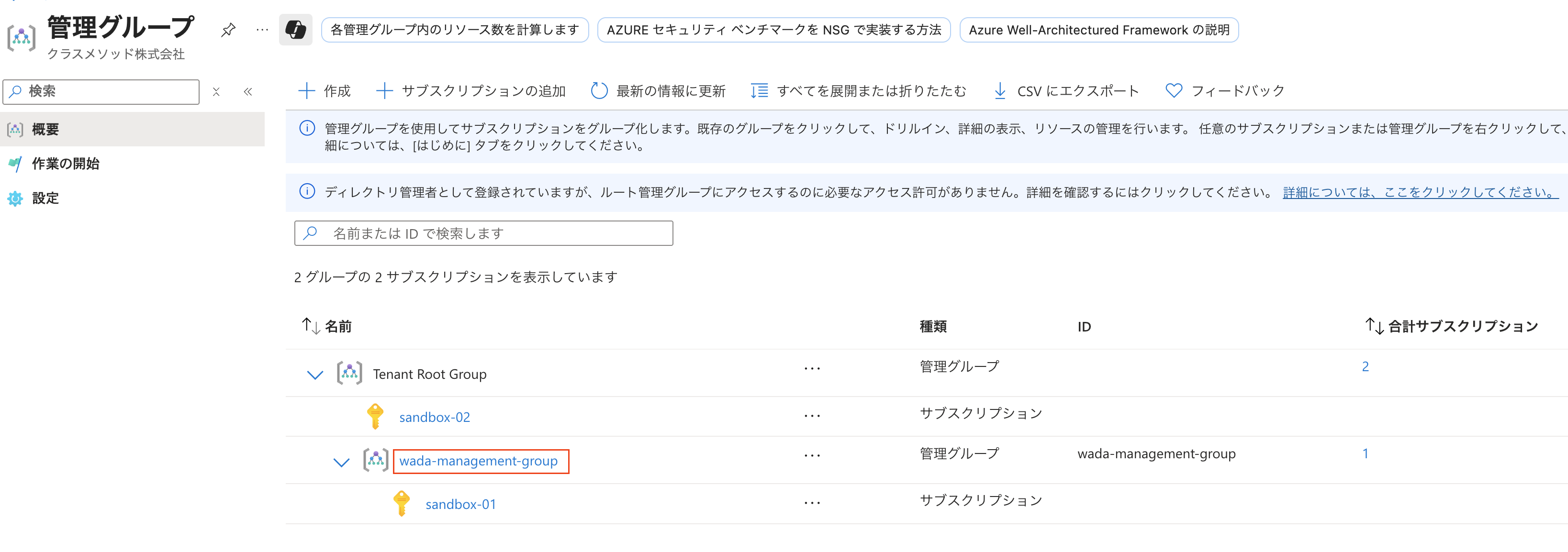Click the 作業の開始 flag icon
Image resolution: width=1568 pixels, height=552 pixels.
click(15, 164)
